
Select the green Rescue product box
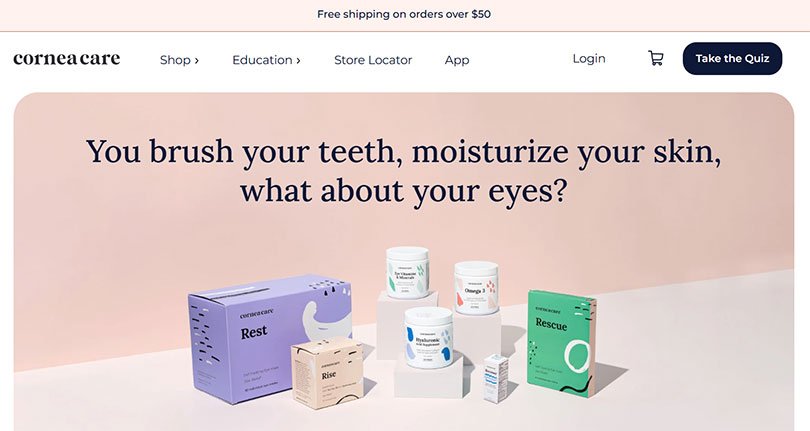tap(562, 343)
